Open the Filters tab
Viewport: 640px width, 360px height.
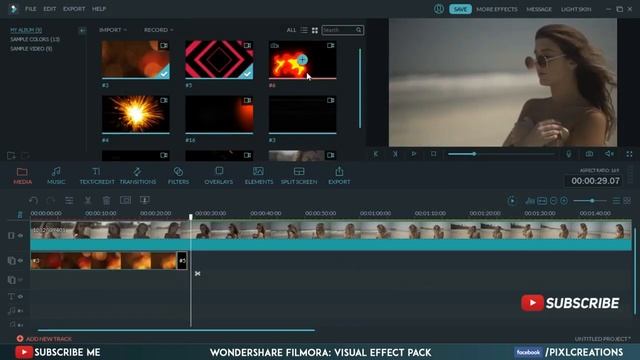[178, 176]
